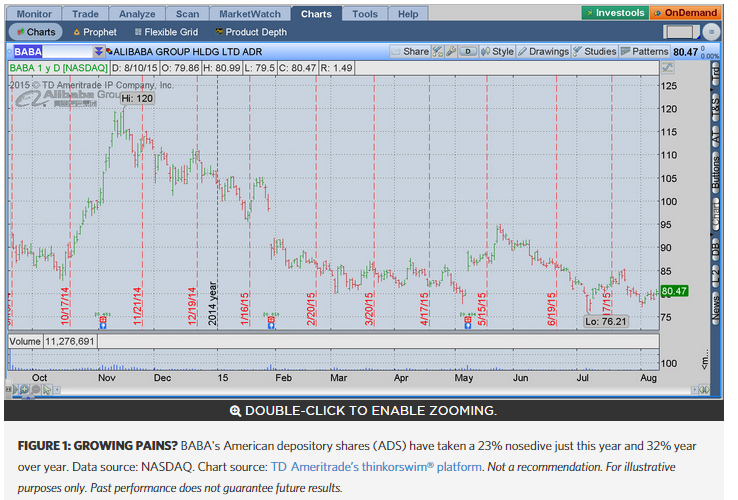The image size is (738, 500).
Task: Click the OnDemand button
Action: 686,13
